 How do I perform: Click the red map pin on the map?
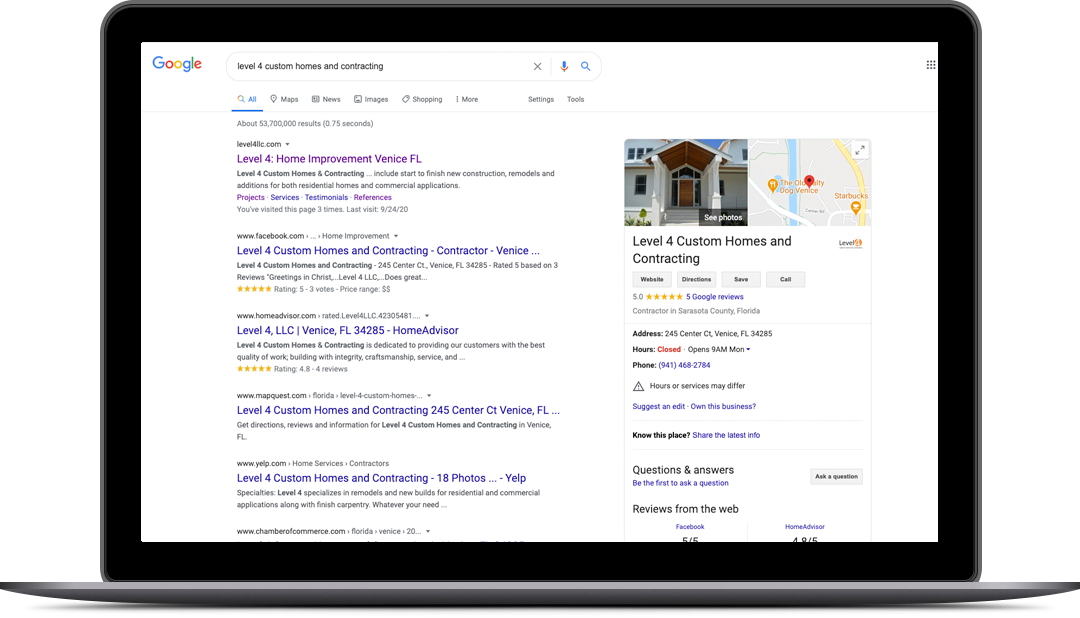(809, 182)
